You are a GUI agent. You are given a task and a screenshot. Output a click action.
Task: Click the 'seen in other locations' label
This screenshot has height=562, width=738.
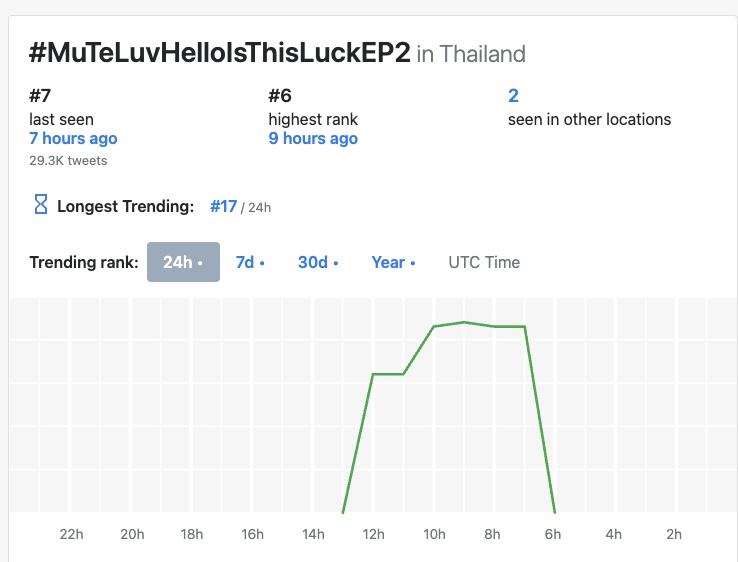(589, 119)
